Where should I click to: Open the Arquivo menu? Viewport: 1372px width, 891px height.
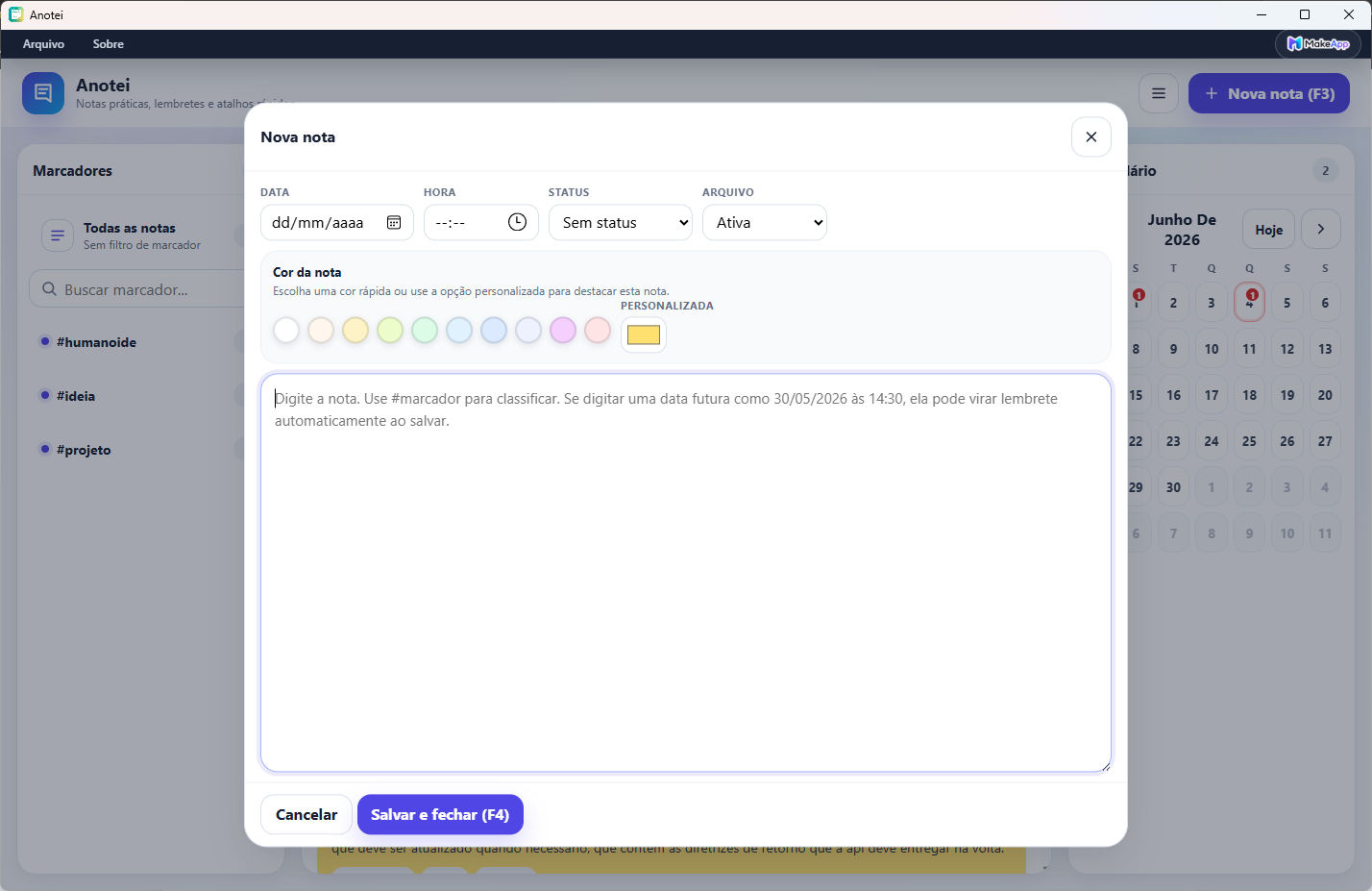43,44
